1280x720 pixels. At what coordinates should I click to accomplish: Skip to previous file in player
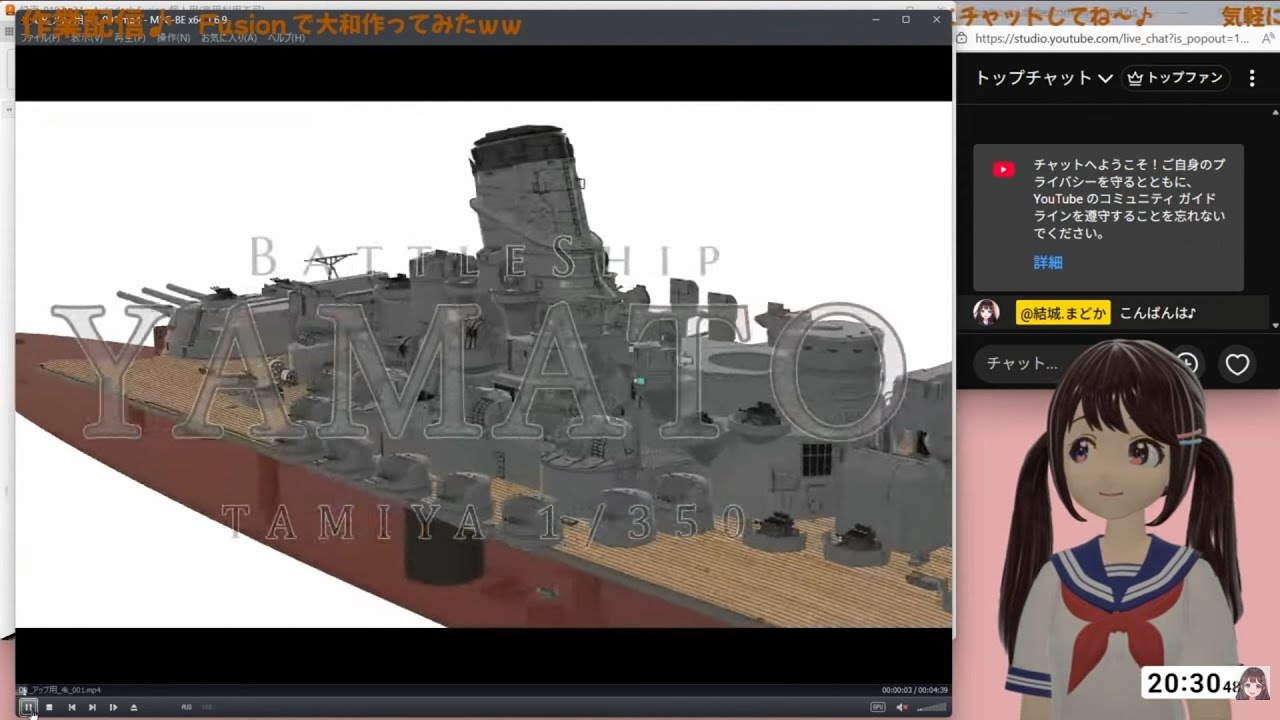(71, 707)
